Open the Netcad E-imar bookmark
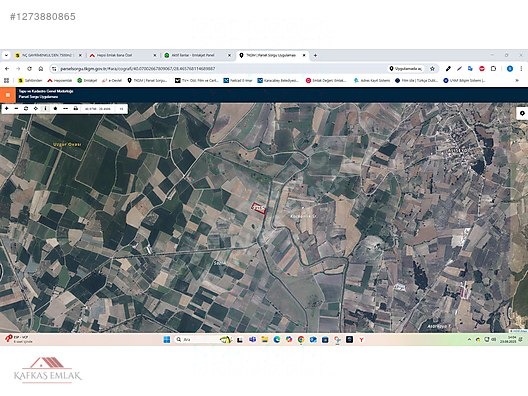Screen dimensions: 528x396 [238, 80]
